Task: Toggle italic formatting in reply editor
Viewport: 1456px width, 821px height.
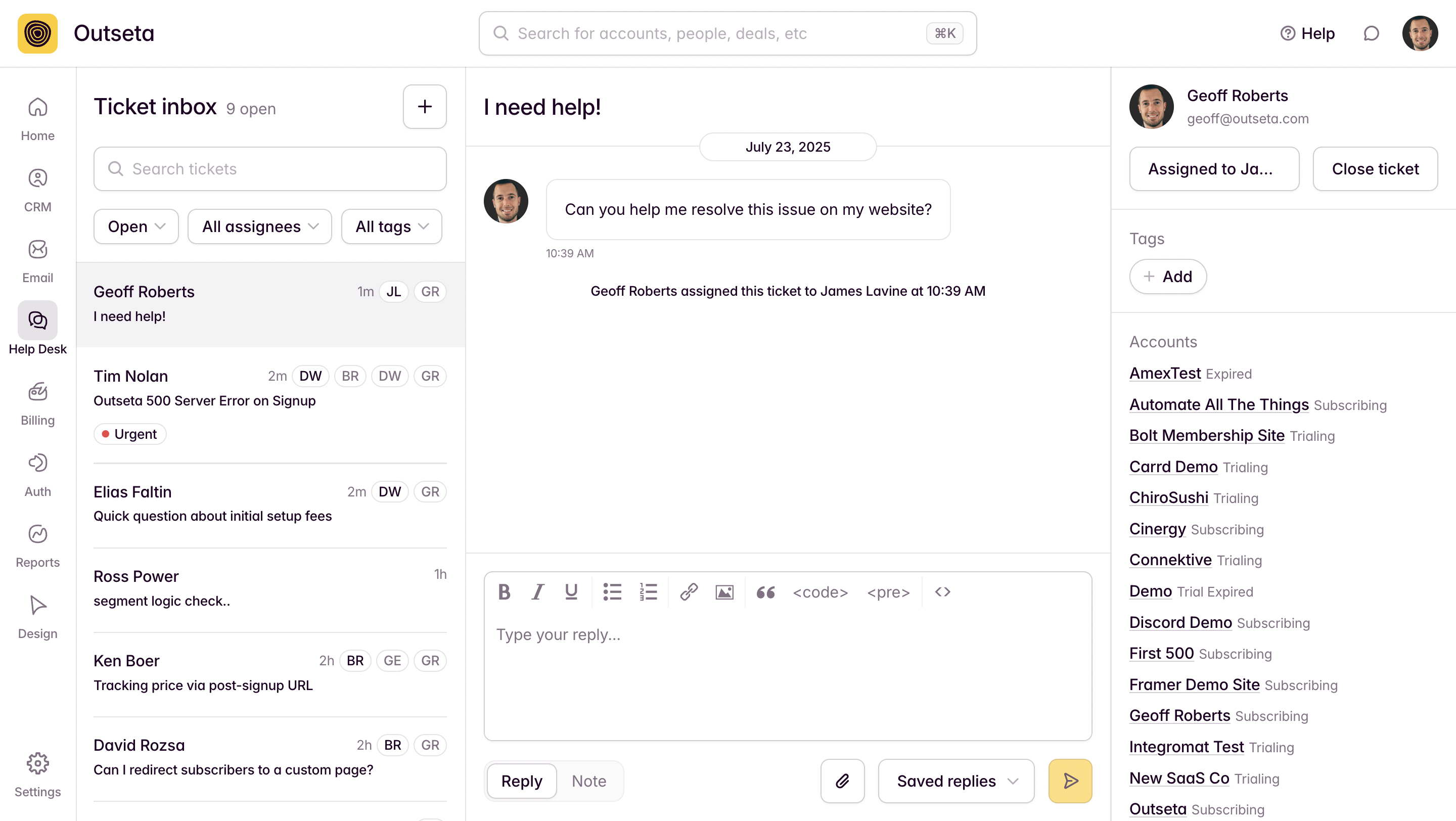Action: point(537,591)
